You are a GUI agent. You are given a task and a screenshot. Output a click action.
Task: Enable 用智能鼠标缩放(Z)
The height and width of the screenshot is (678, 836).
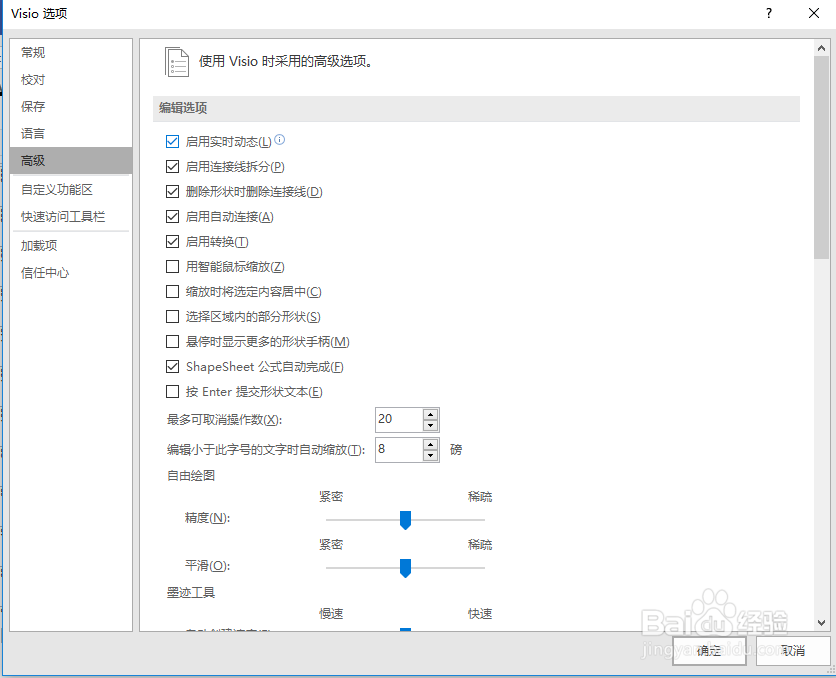click(172, 267)
